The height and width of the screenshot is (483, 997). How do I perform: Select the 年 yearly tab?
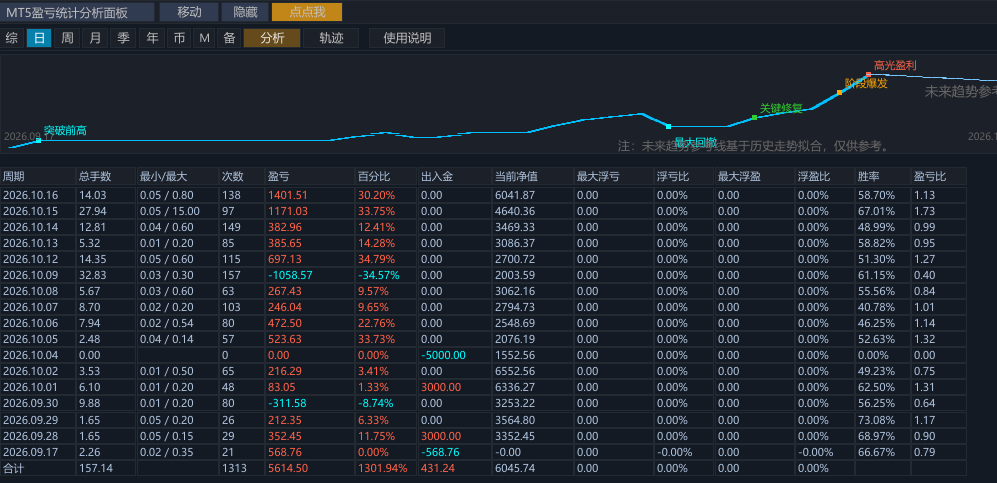click(x=153, y=38)
